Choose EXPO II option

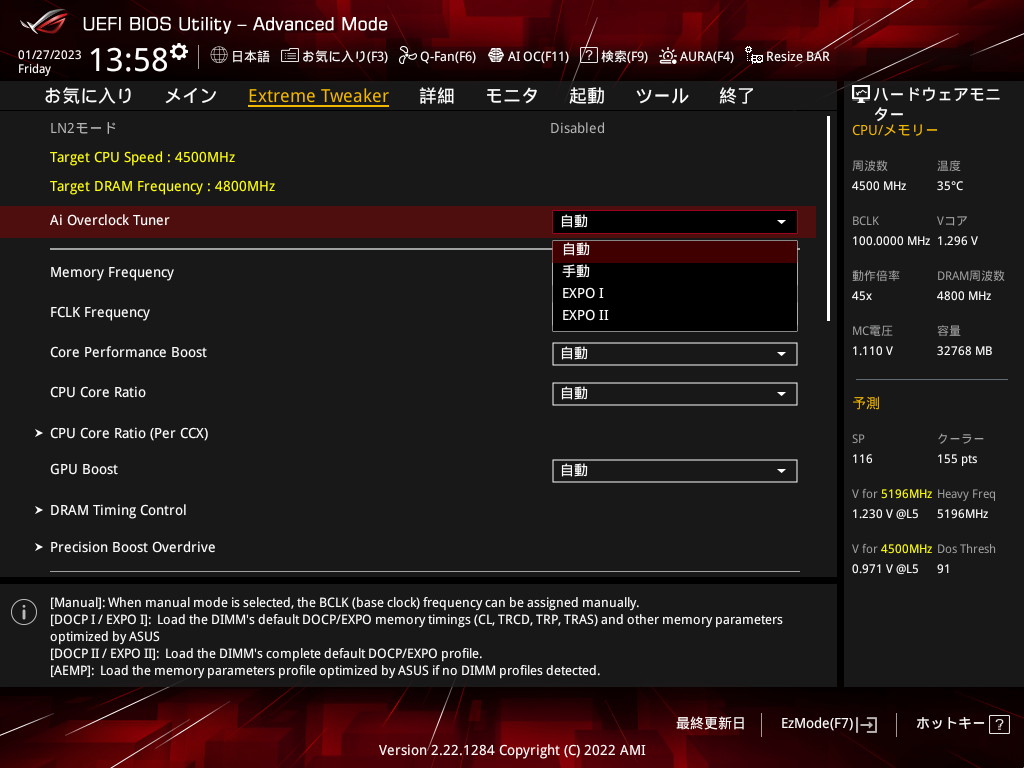point(675,315)
